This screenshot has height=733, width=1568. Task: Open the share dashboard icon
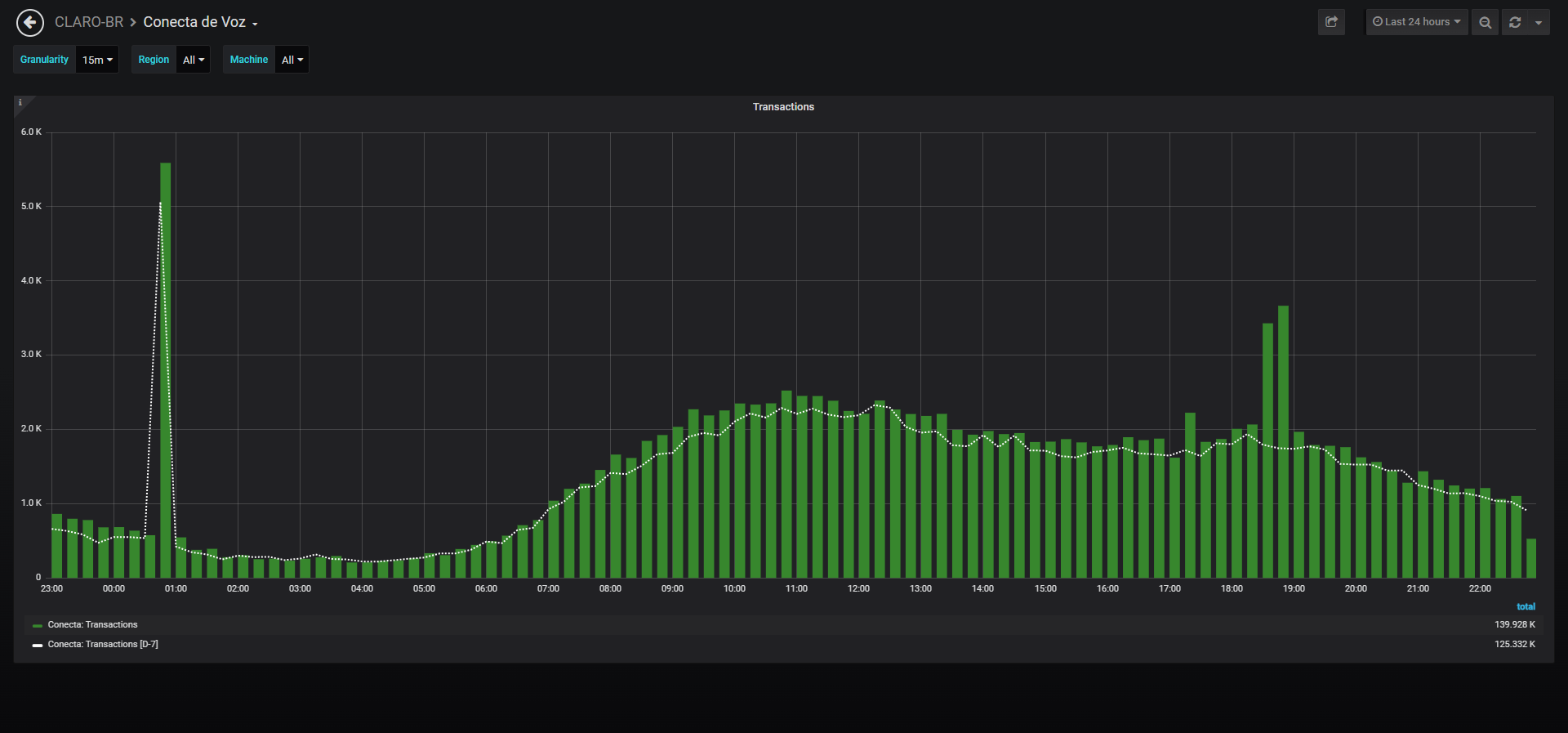tap(1331, 22)
